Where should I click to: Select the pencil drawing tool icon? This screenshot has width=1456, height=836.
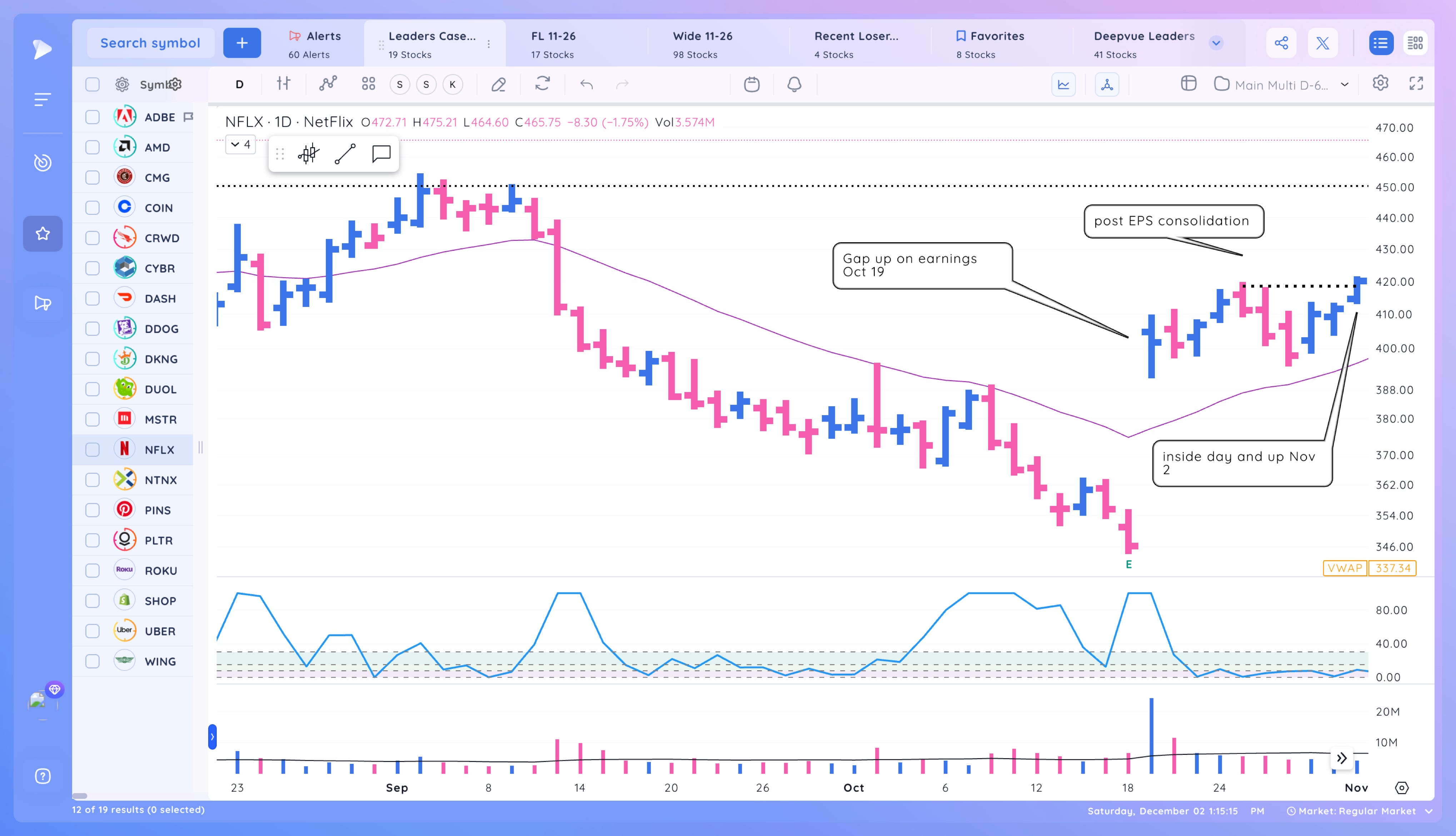pyautogui.click(x=498, y=84)
